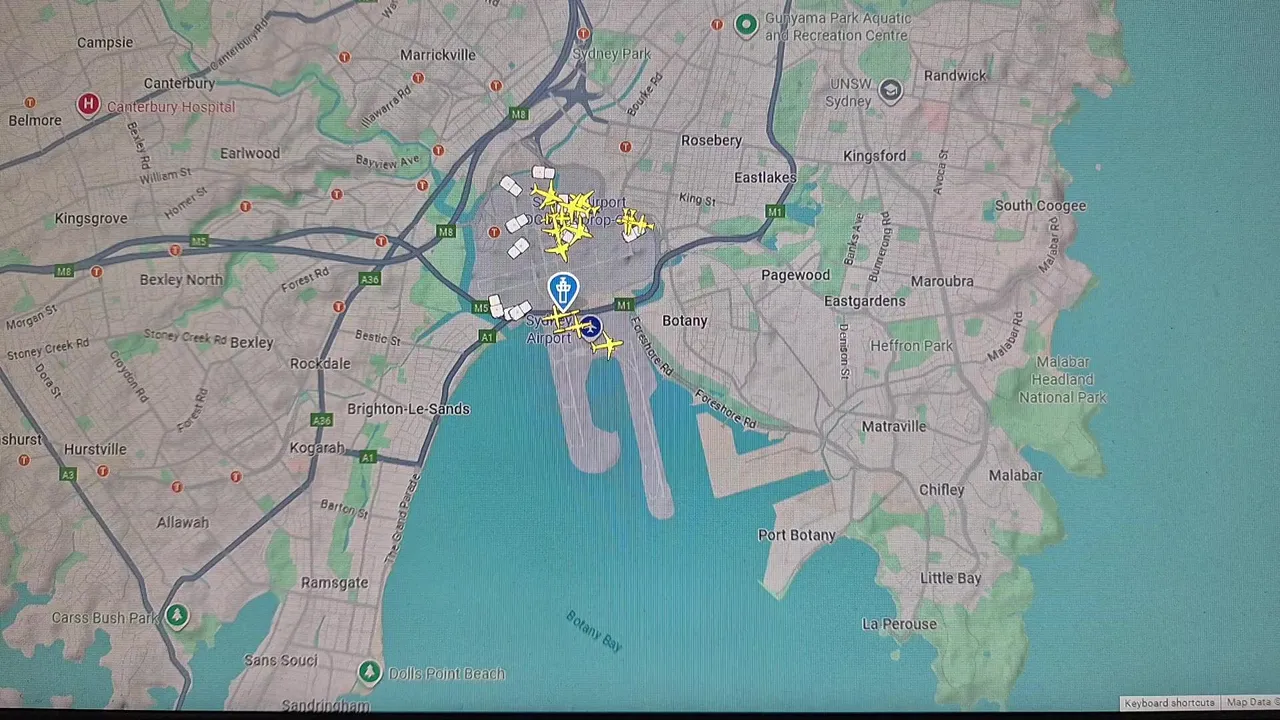Click the control tower map pin
Viewport: 1280px width, 720px height.
(564, 291)
